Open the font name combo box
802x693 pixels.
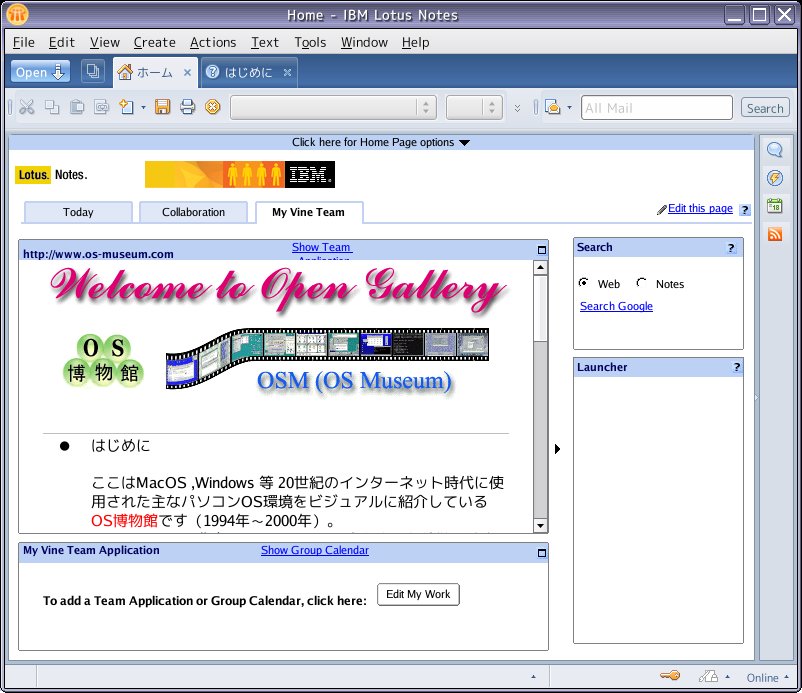[x=333, y=107]
